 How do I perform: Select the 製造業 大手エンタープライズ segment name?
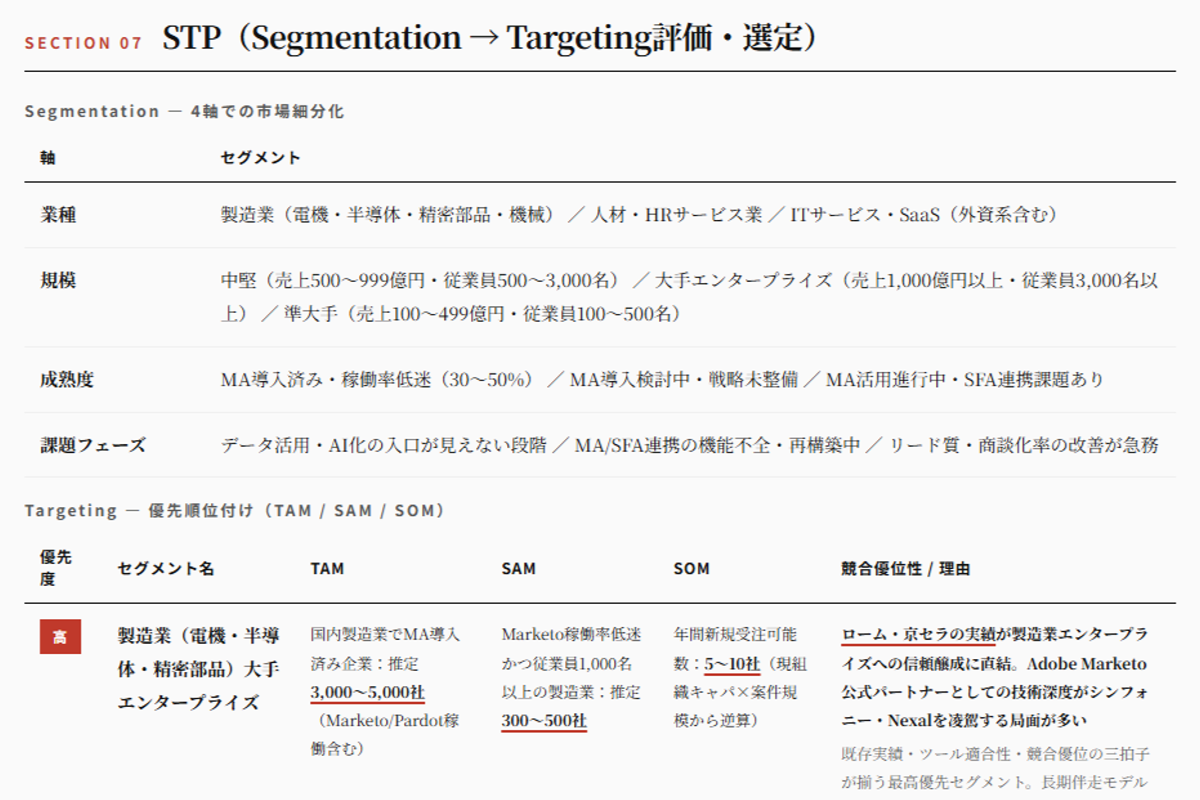pos(198,668)
